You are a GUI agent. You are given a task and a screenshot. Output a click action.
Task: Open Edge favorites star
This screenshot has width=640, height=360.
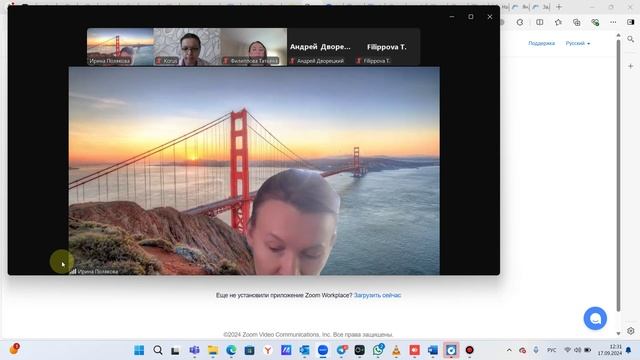[558, 22]
